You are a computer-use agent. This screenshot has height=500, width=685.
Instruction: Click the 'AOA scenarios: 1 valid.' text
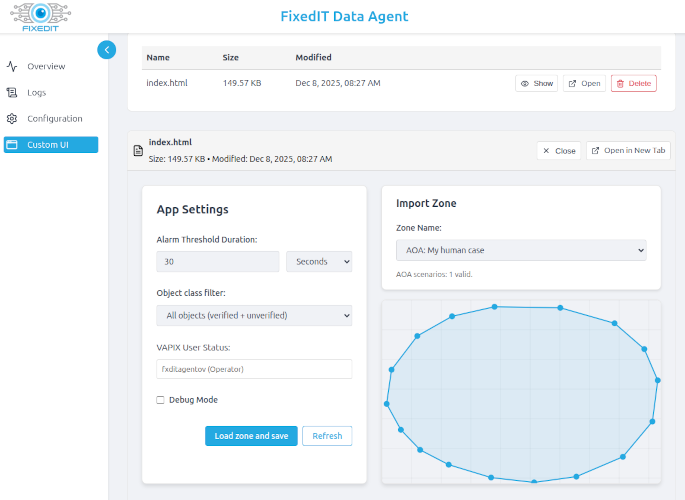[x=434, y=274]
